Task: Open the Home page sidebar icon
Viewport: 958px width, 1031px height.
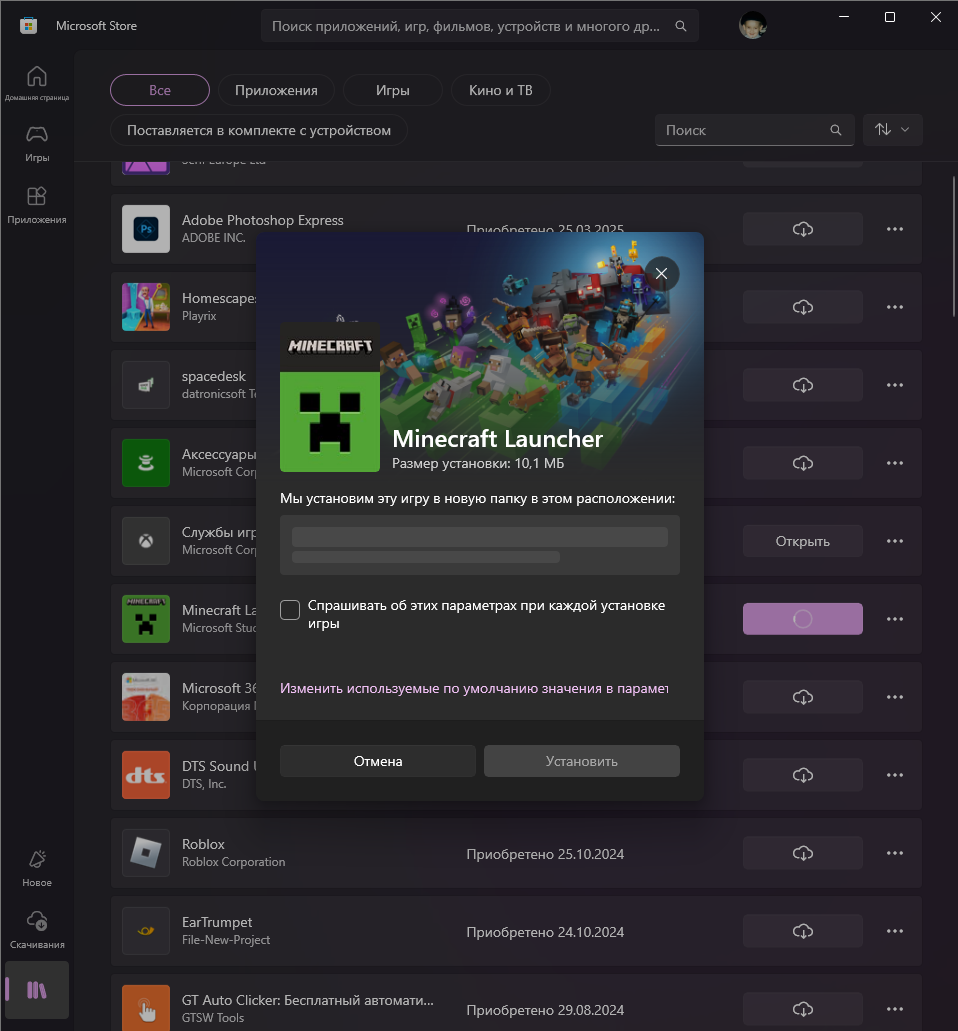Action: 37,83
